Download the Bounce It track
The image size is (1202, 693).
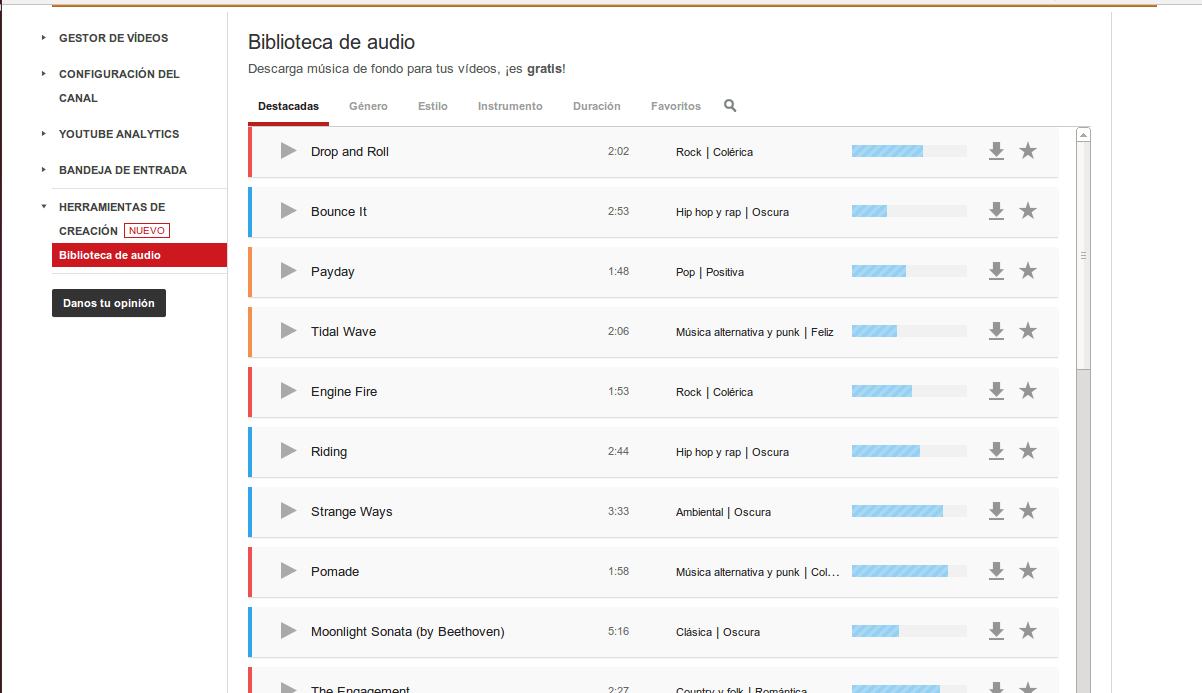click(996, 211)
